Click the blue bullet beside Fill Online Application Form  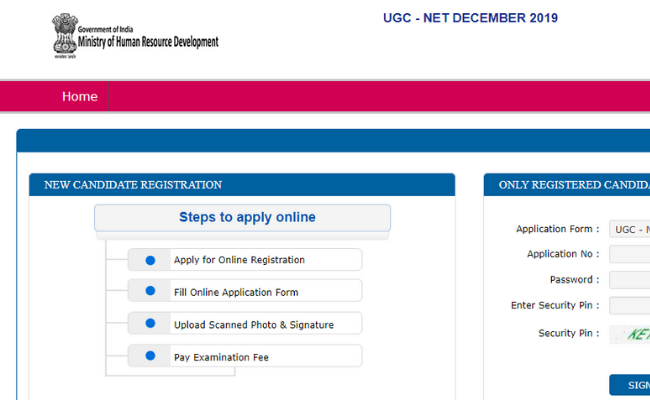click(150, 292)
